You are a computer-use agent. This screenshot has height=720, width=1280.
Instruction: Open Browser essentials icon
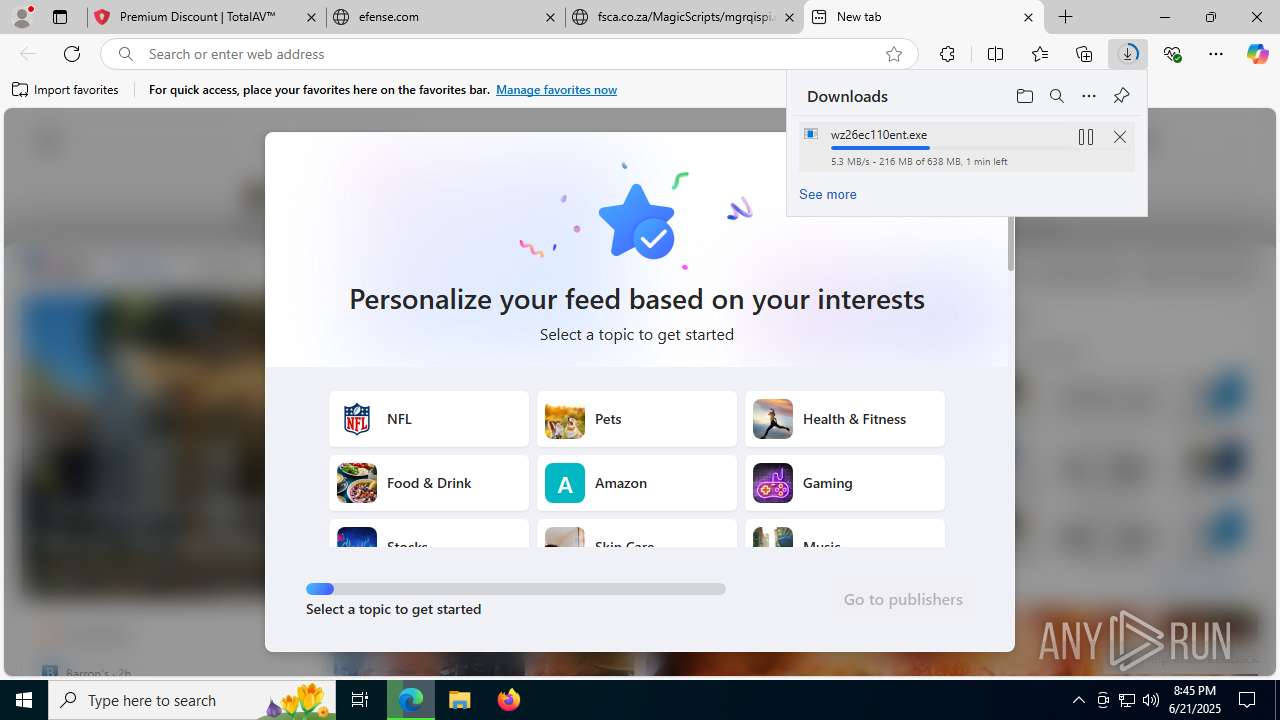[1172, 54]
